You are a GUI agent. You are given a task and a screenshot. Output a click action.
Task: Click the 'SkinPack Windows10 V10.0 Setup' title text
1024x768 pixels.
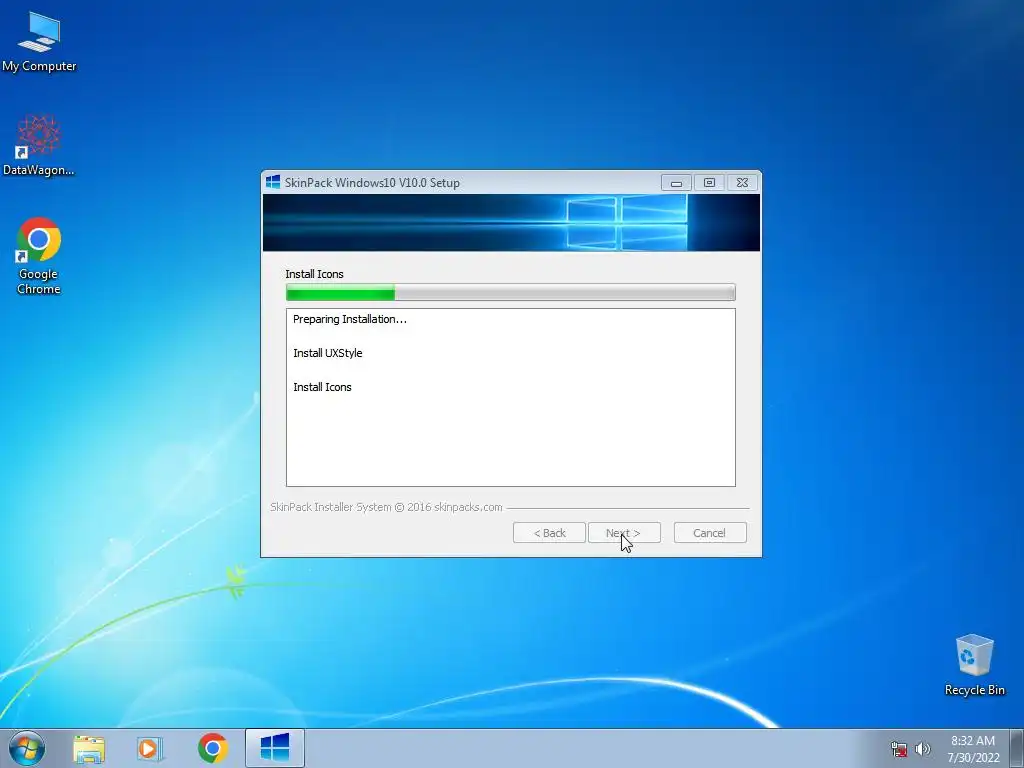(x=372, y=183)
